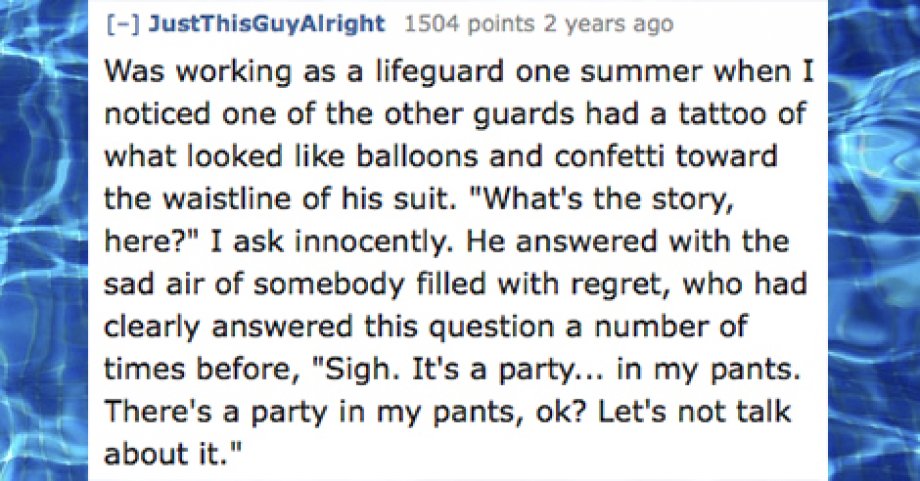Screen dimensions: 920x481
Task: Click the 1504 points score
Action: (x=469, y=24)
